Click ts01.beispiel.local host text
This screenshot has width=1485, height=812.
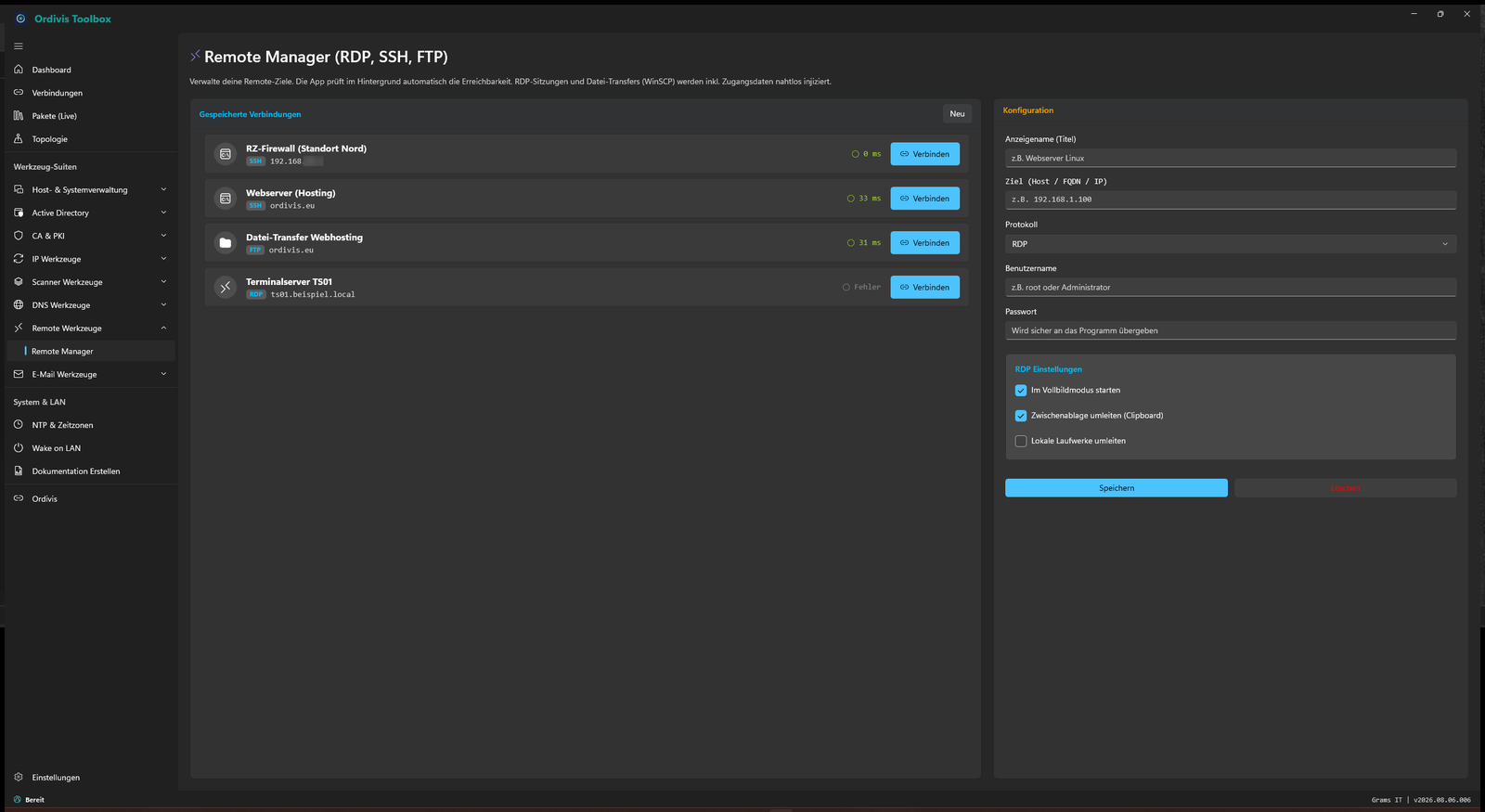(313, 294)
